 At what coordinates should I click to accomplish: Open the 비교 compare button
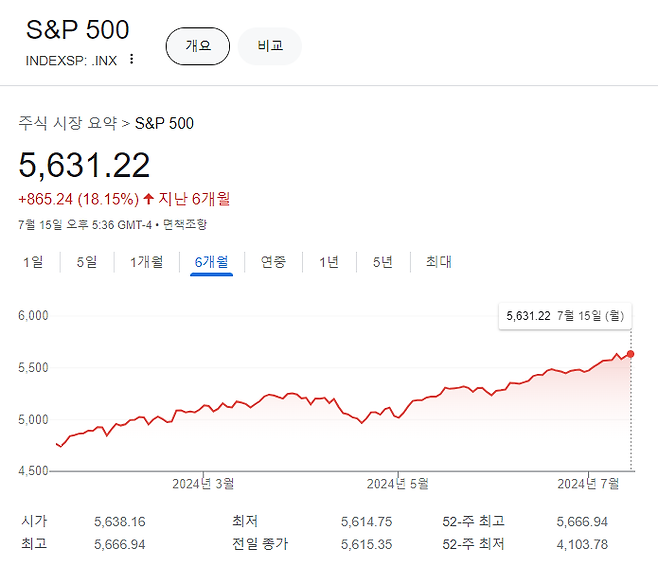(x=270, y=46)
